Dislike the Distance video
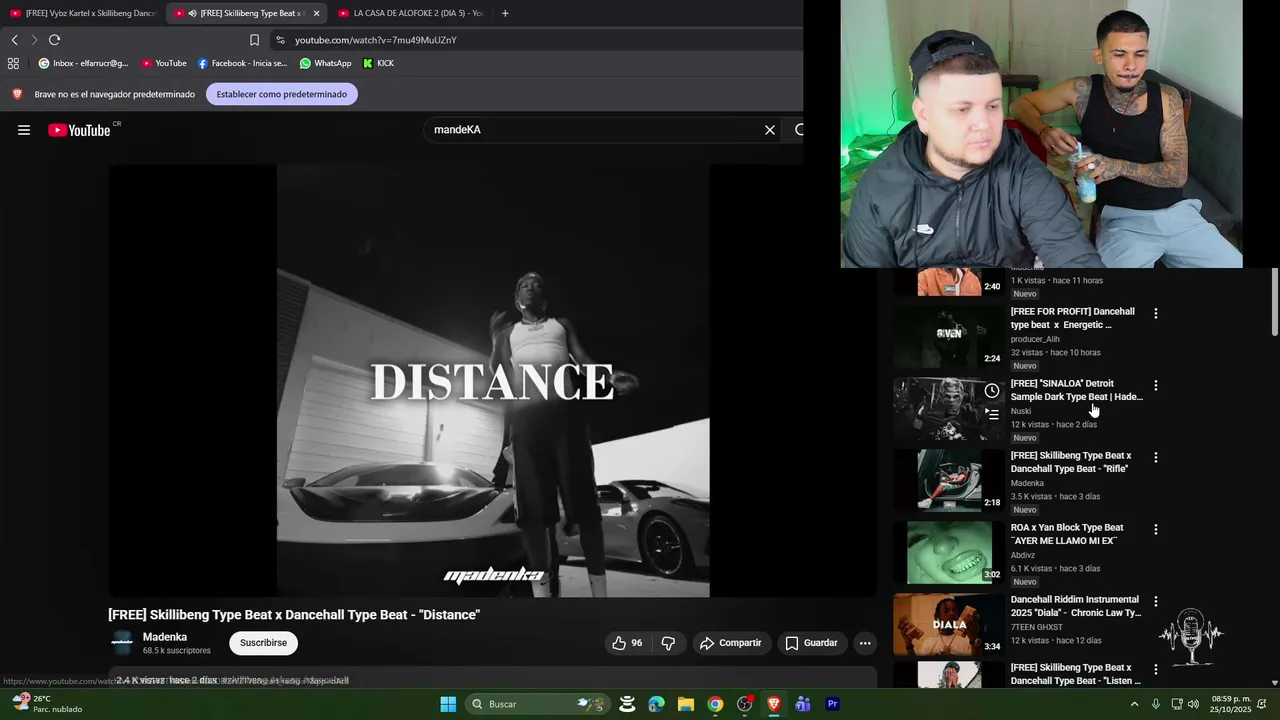This screenshot has height=720, width=1280. click(668, 643)
